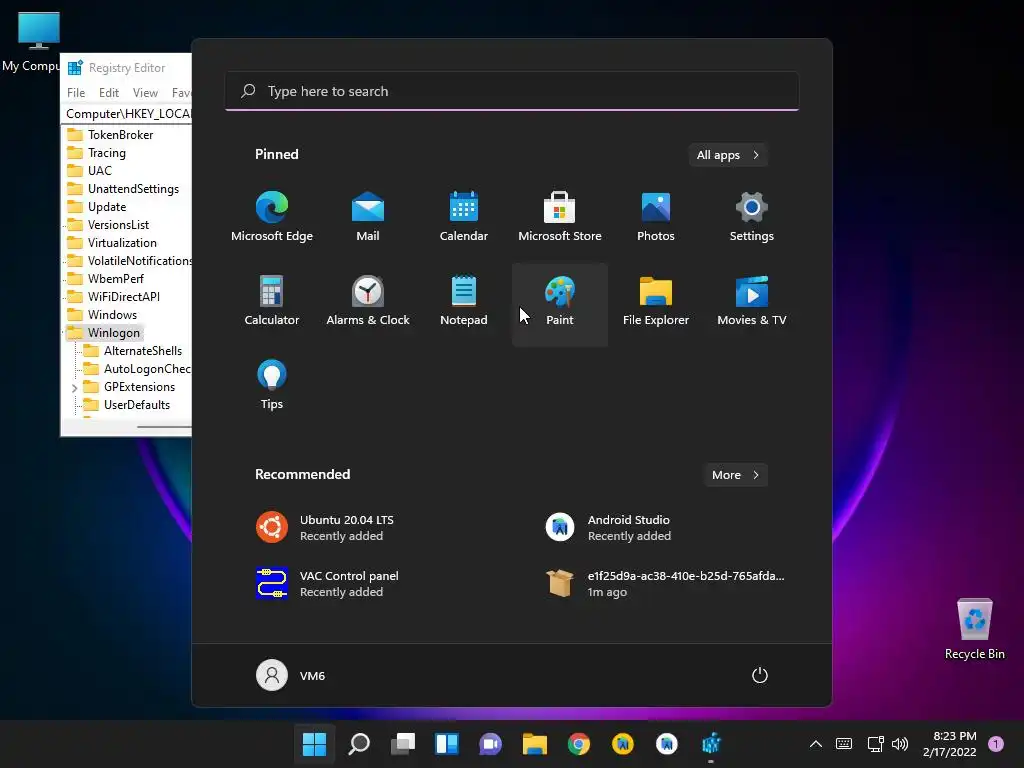Viewport: 1024px width, 768px height.
Task: Show More recommended items
Action: 735,475
